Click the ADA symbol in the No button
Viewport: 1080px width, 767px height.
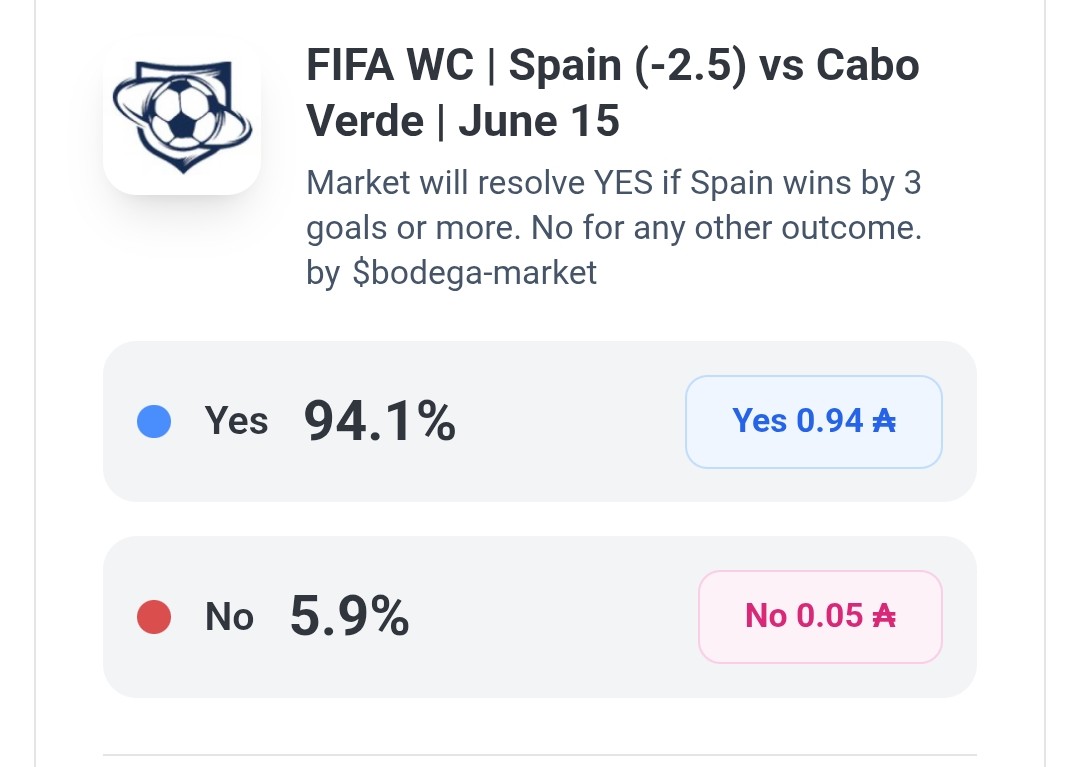pyautogui.click(x=884, y=616)
